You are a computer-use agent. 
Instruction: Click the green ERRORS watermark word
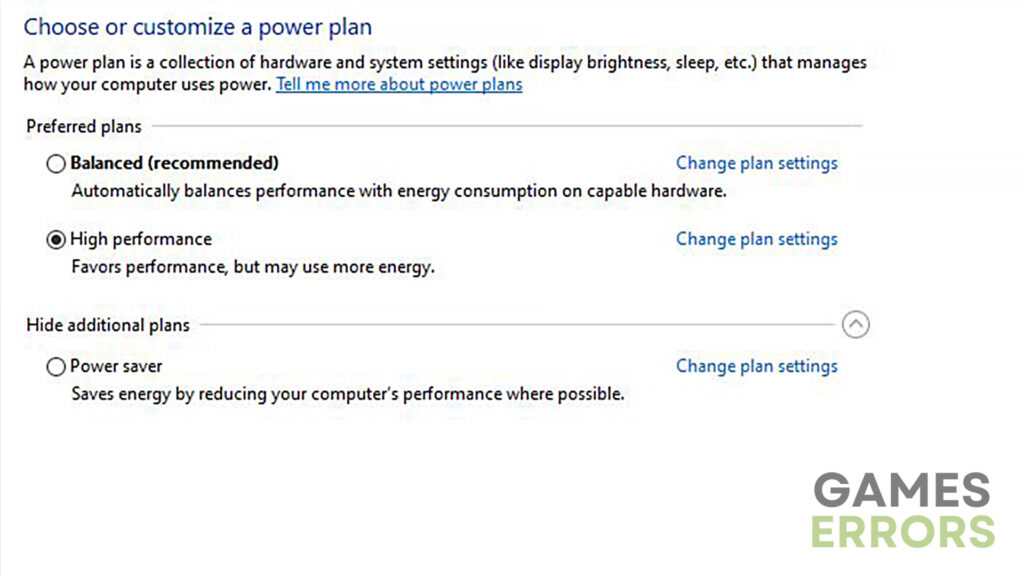click(x=903, y=532)
